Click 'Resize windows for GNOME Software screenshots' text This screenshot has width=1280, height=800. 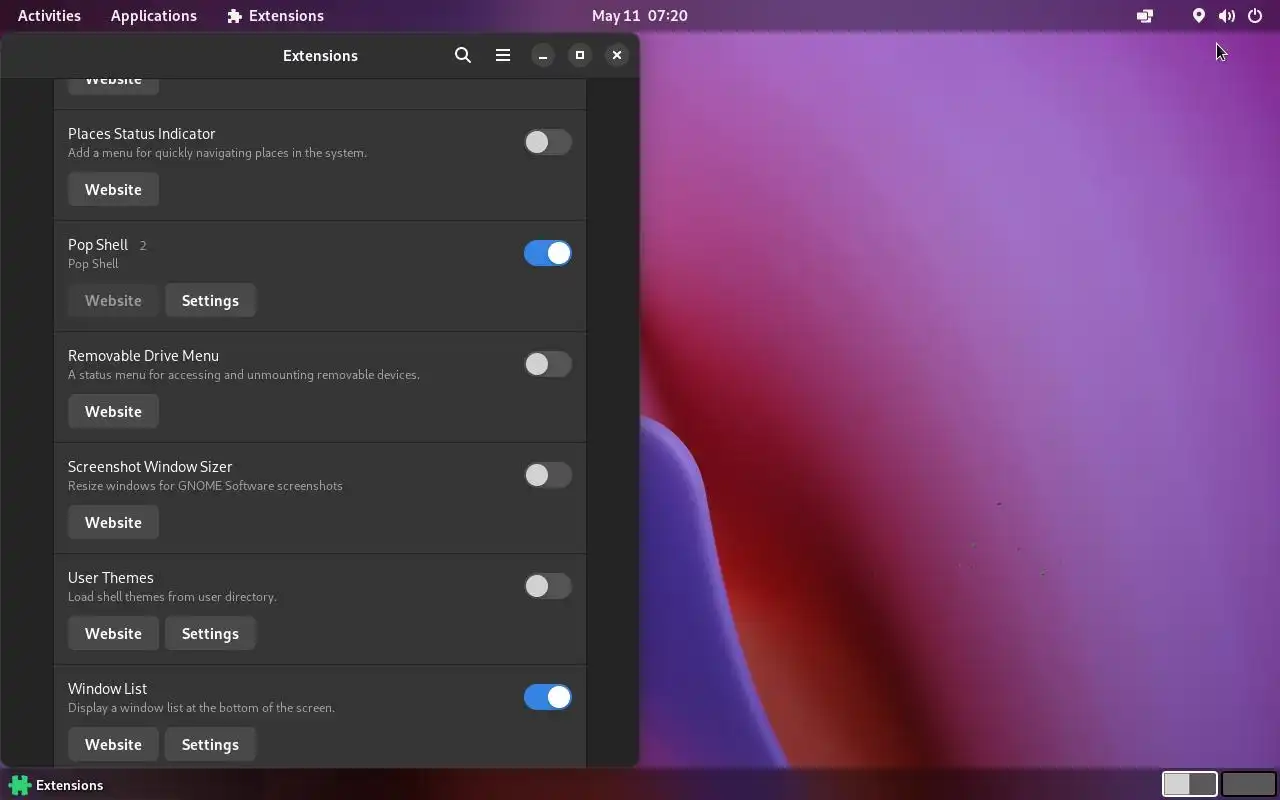coord(205,486)
